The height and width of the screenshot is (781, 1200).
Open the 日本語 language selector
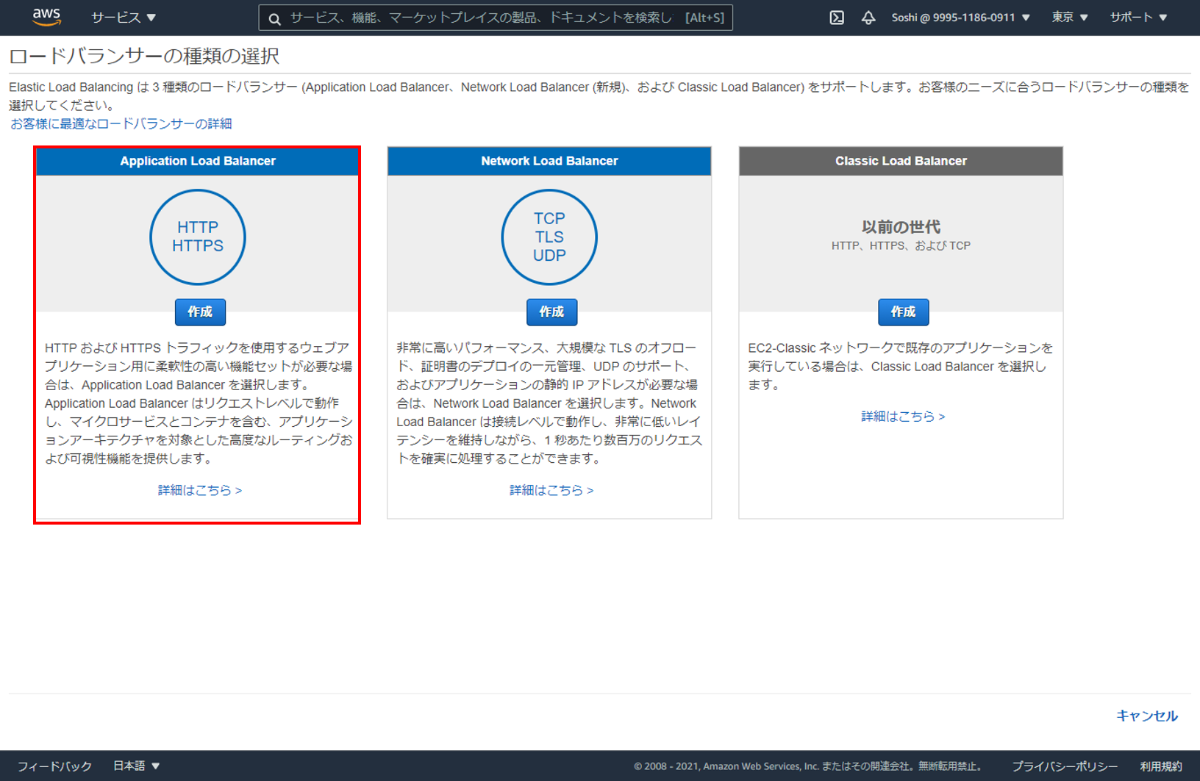(136, 766)
